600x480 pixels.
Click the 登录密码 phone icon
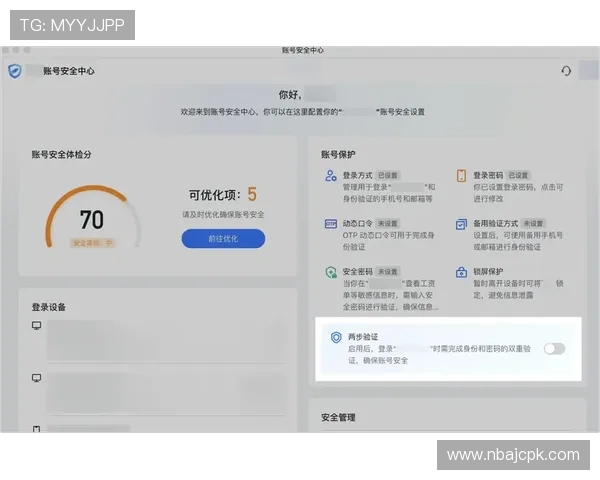click(461, 176)
